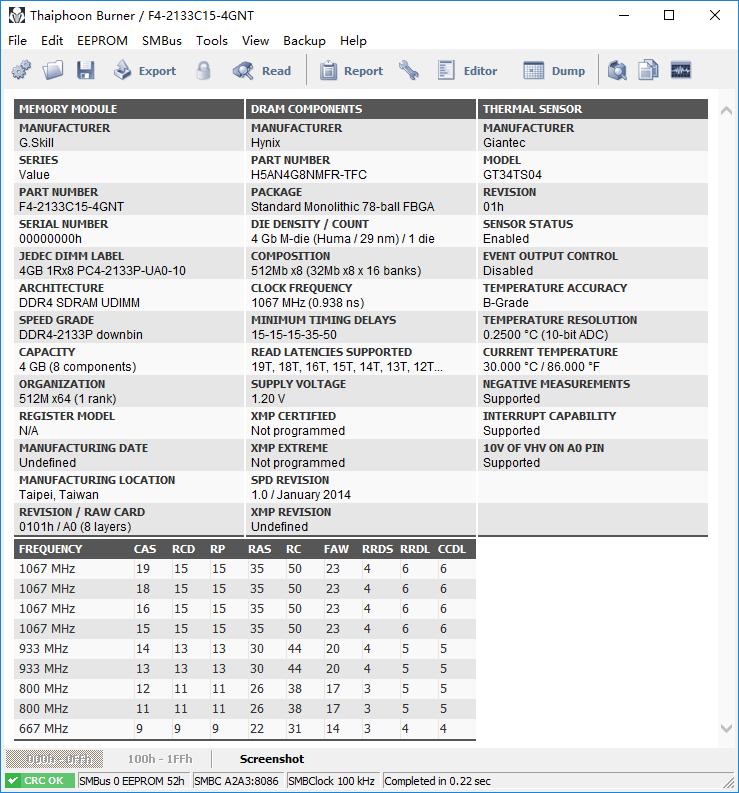Click the scrollbar down arrow
This screenshot has width=739, height=793.
(726, 728)
